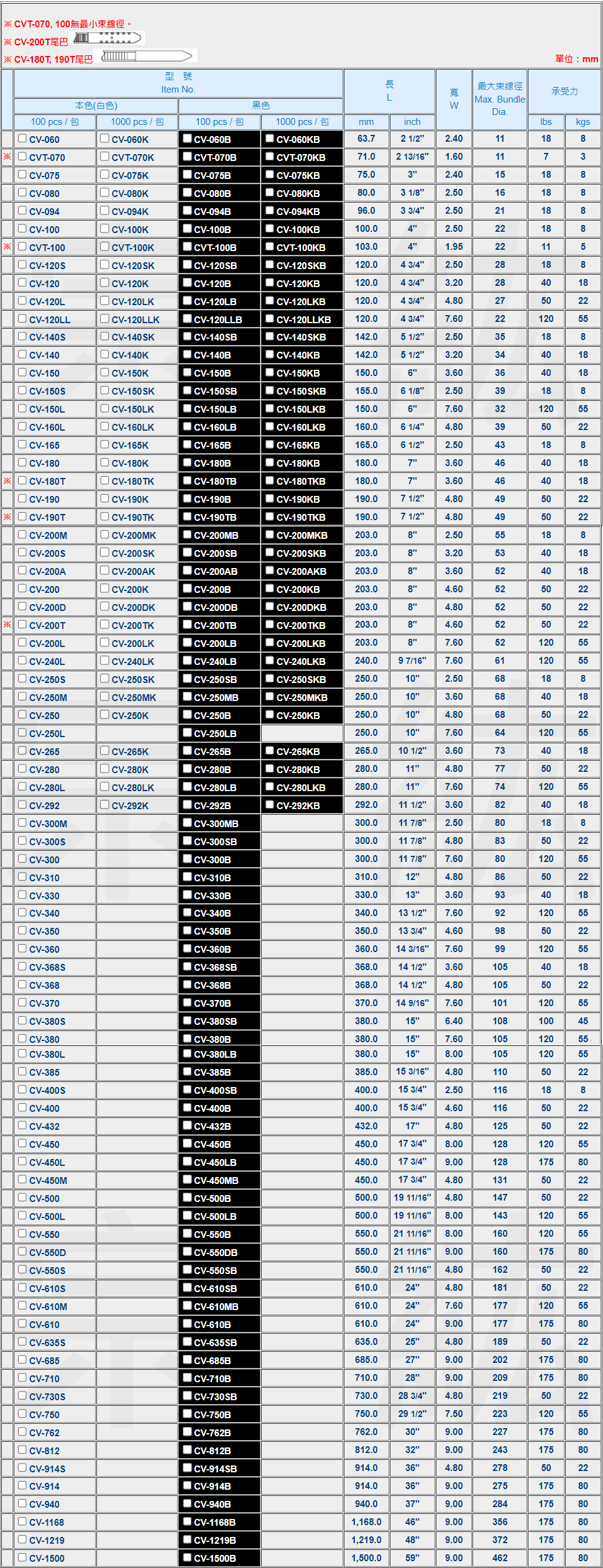This screenshot has height=1568, width=603.
Task: Click the red asterisk beside CVT-100
Action: pyautogui.click(x=7, y=247)
